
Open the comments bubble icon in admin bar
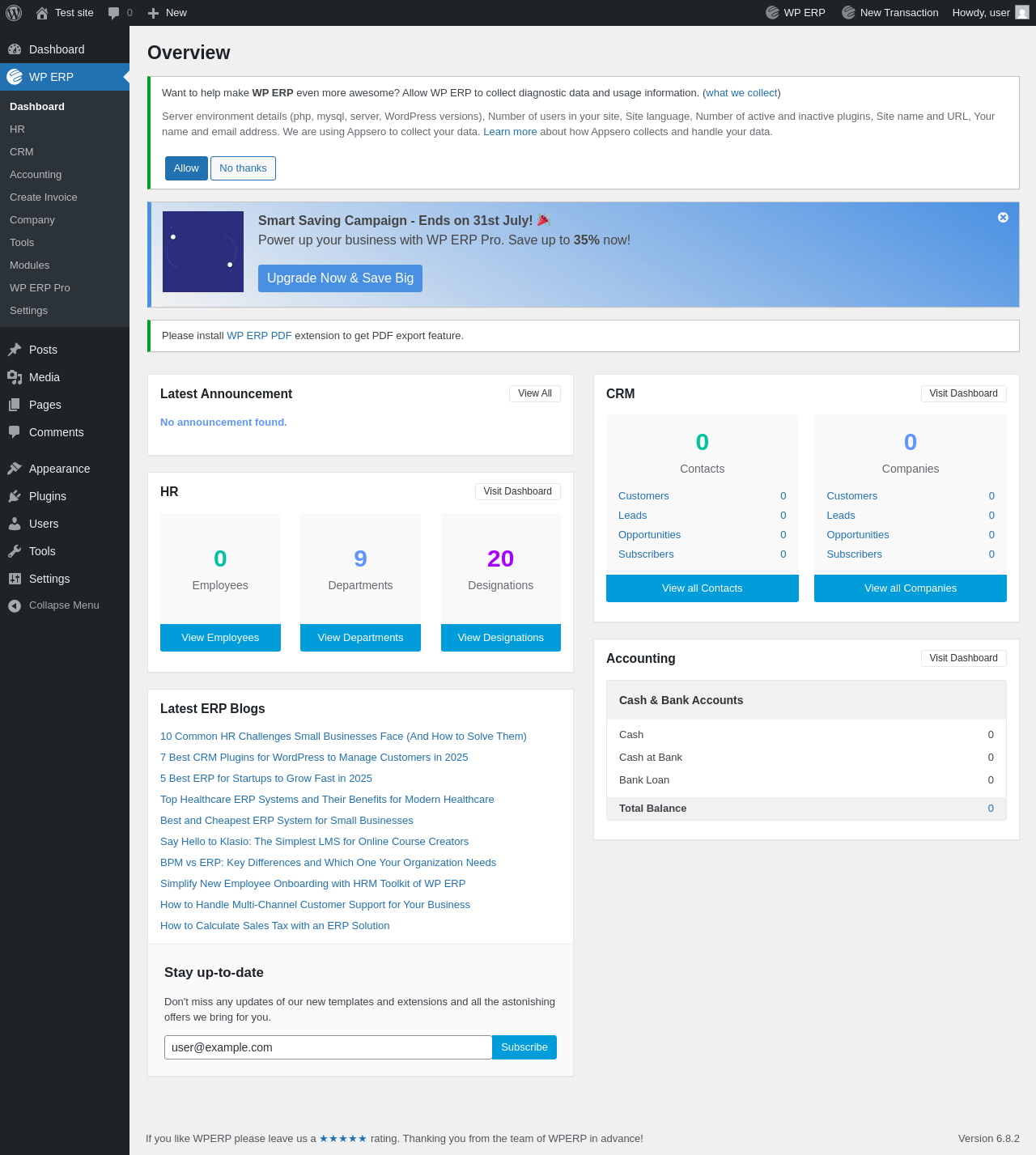click(114, 13)
